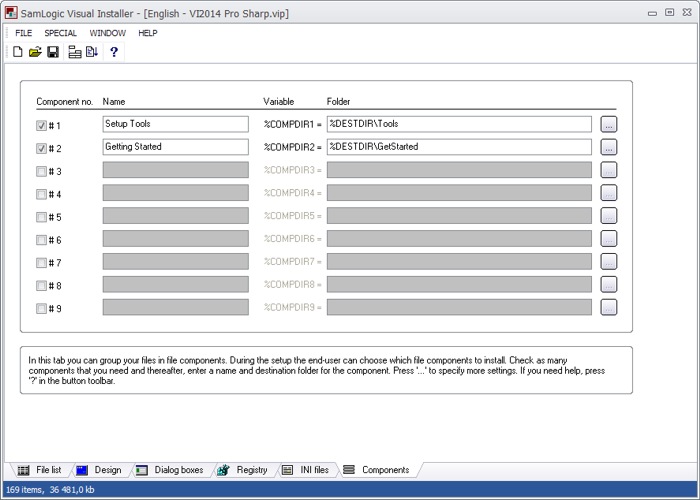700x500 pixels.
Task: Click the 'Setup Tools' name field
Action: pyautogui.click(x=175, y=124)
